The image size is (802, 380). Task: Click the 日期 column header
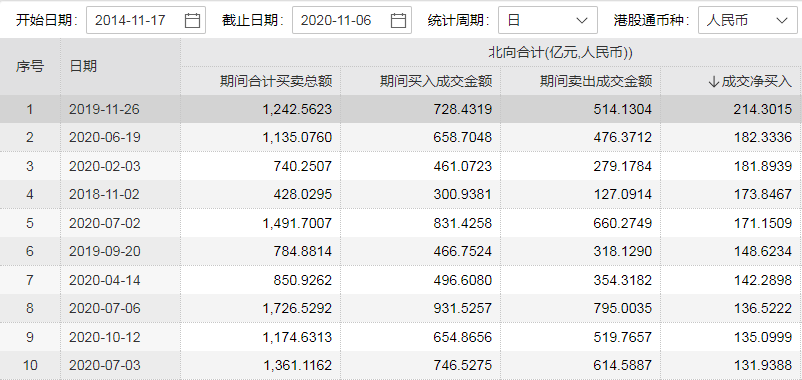(x=83, y=66)
